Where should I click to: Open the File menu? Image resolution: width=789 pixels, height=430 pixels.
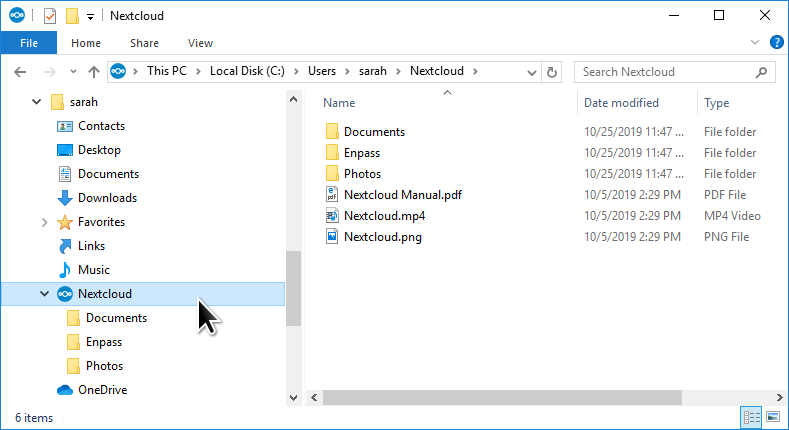coord(29,43)
